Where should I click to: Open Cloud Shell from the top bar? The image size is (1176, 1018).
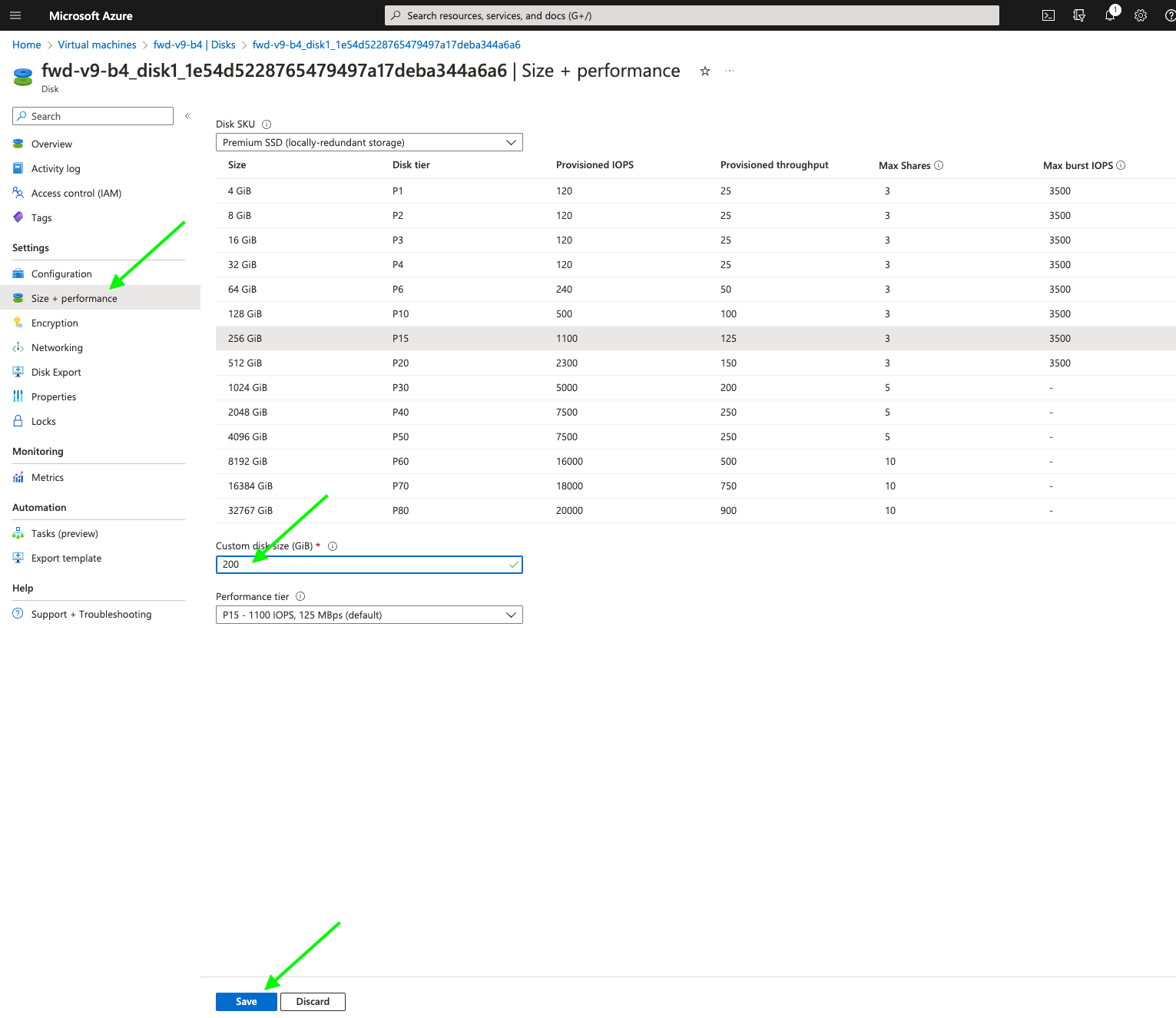pos(1048,15)
